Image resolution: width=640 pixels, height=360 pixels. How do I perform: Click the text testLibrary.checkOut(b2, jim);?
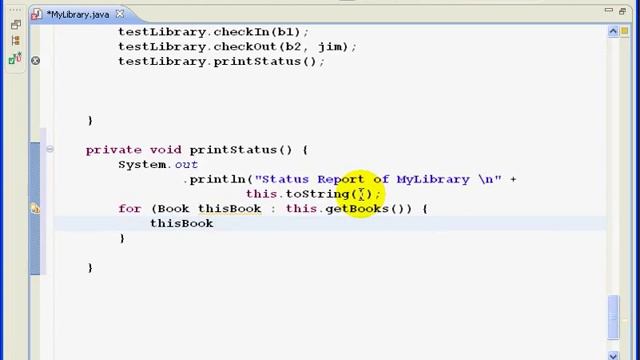coord(237,47)
